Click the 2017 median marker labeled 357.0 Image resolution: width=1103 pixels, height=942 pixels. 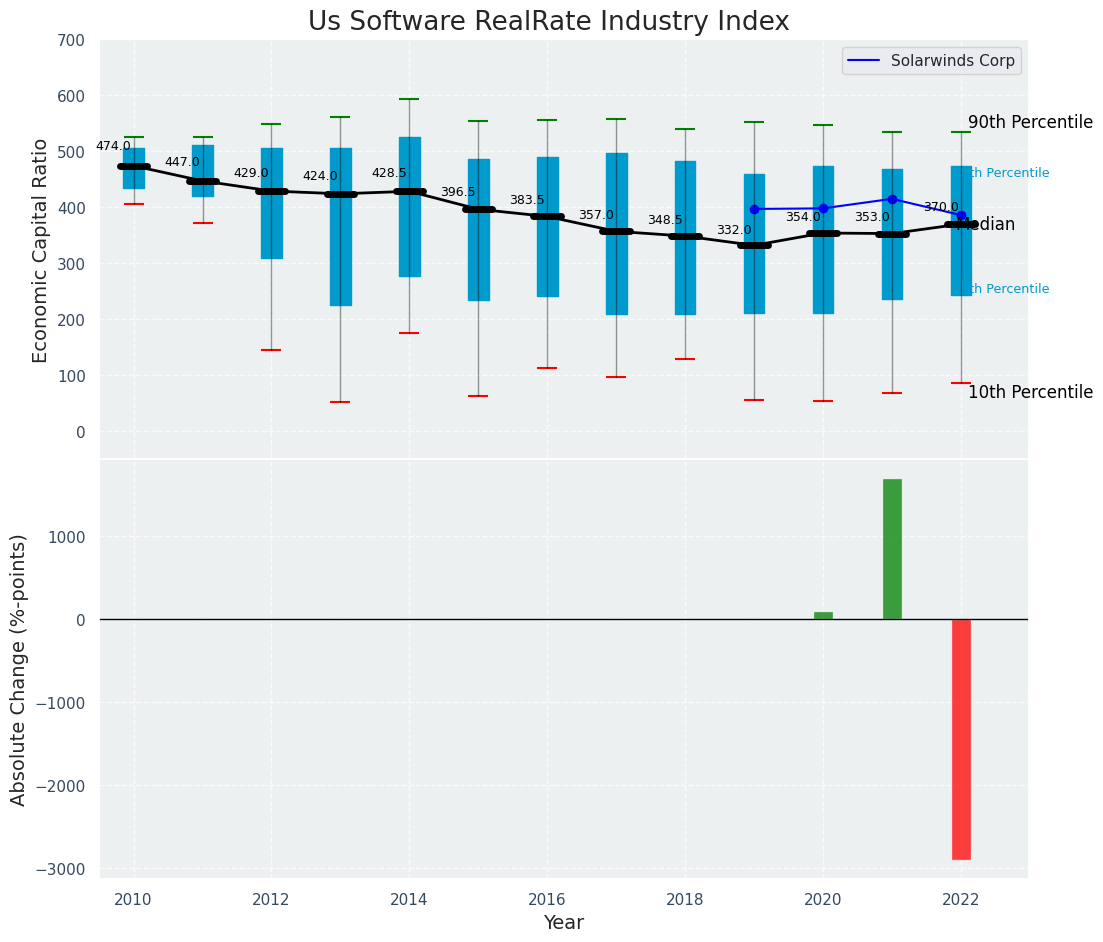click(x=617, y=231)
